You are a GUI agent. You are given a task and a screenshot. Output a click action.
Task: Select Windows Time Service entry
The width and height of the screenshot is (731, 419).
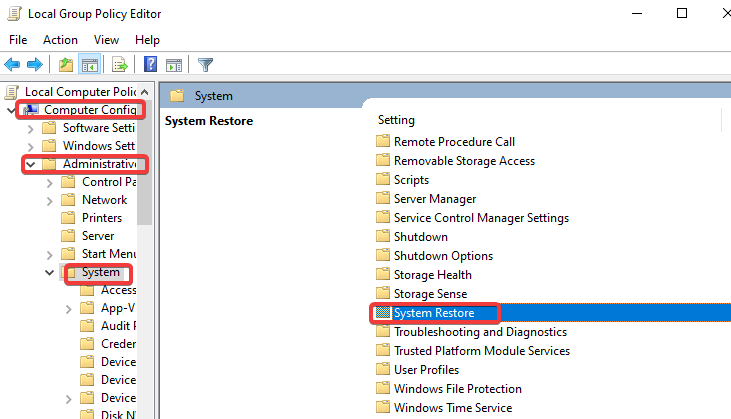[x=453, y=408]
